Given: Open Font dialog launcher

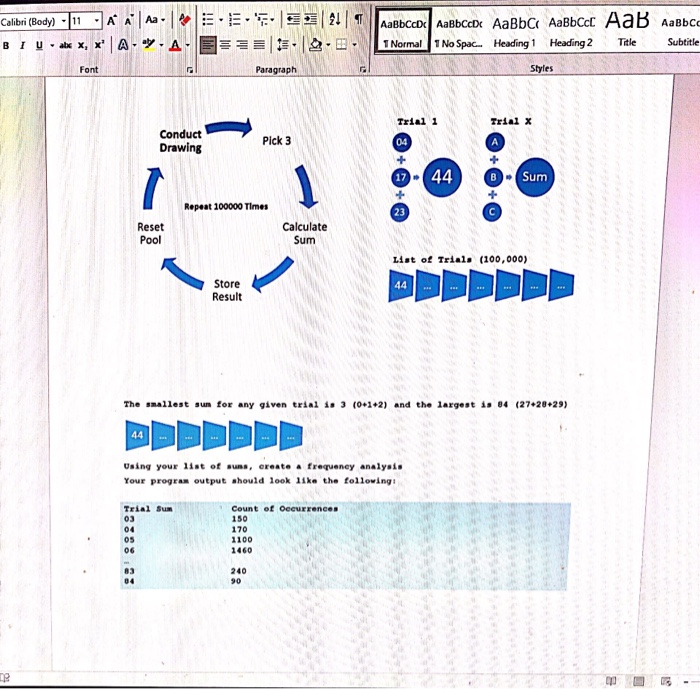Looking at the screenshot, I should point(190,70).
